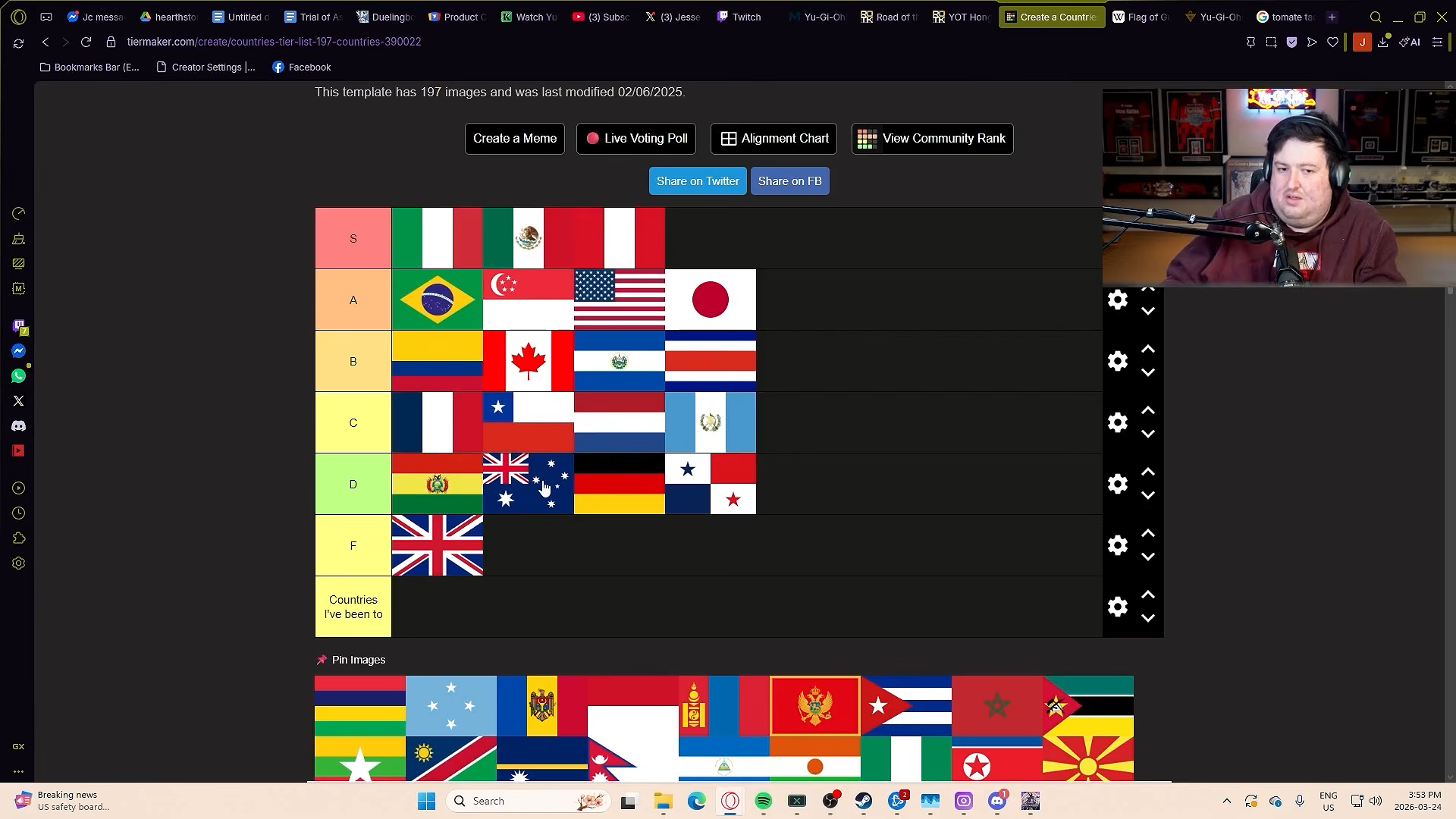Viewport: 1456px width, 819px height.
Task: Switch to the Twitch browser tab
Action: click(x=739, y=17)
